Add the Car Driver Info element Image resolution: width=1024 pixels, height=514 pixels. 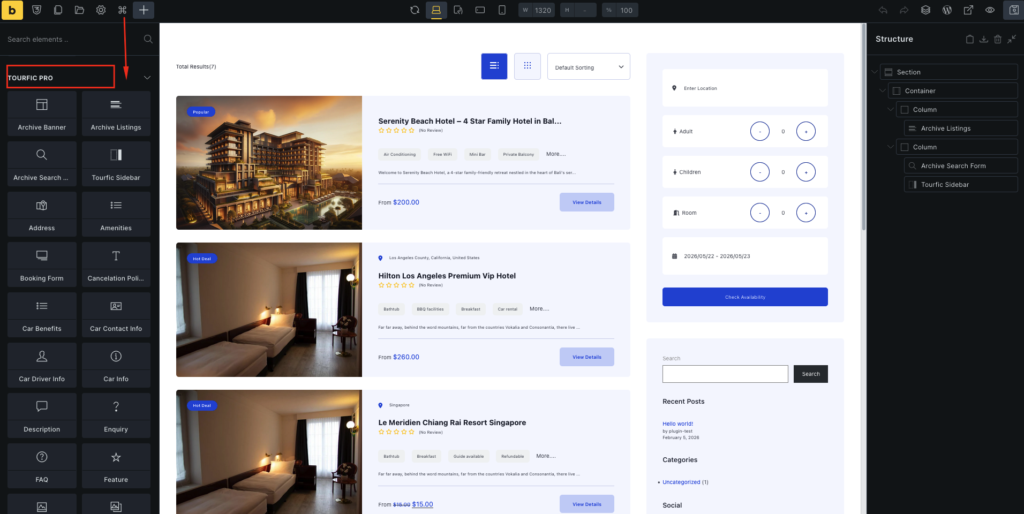point(42,364)
